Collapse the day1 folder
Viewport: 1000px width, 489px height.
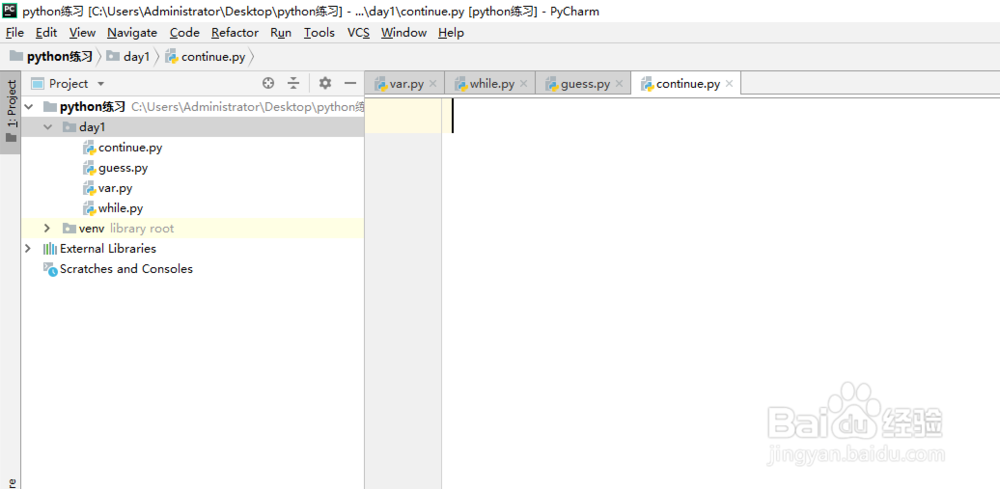pos(47,127)
